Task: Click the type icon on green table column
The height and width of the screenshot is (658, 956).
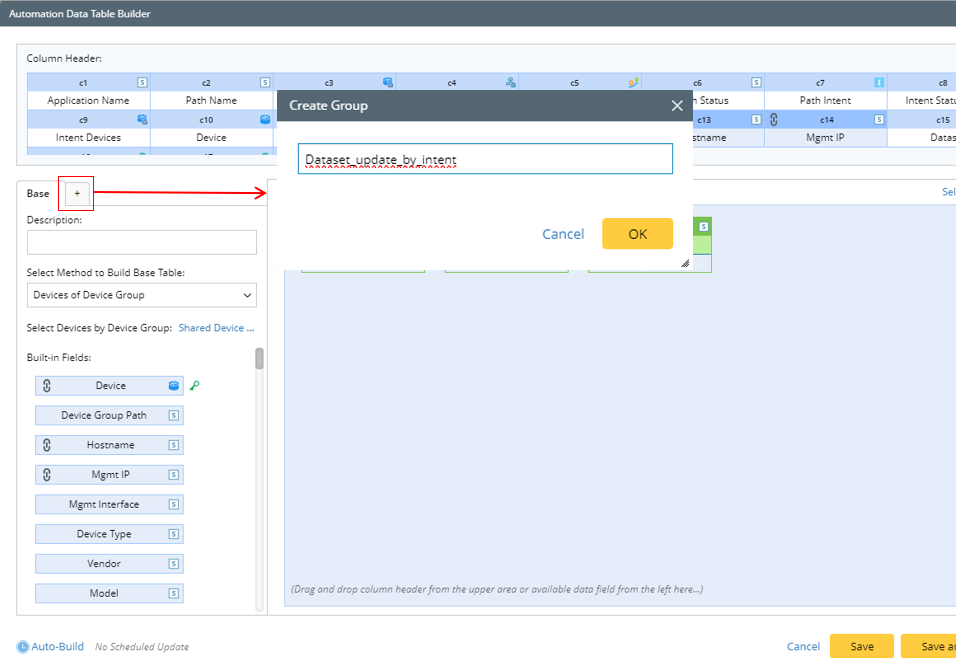Action: 704,227
